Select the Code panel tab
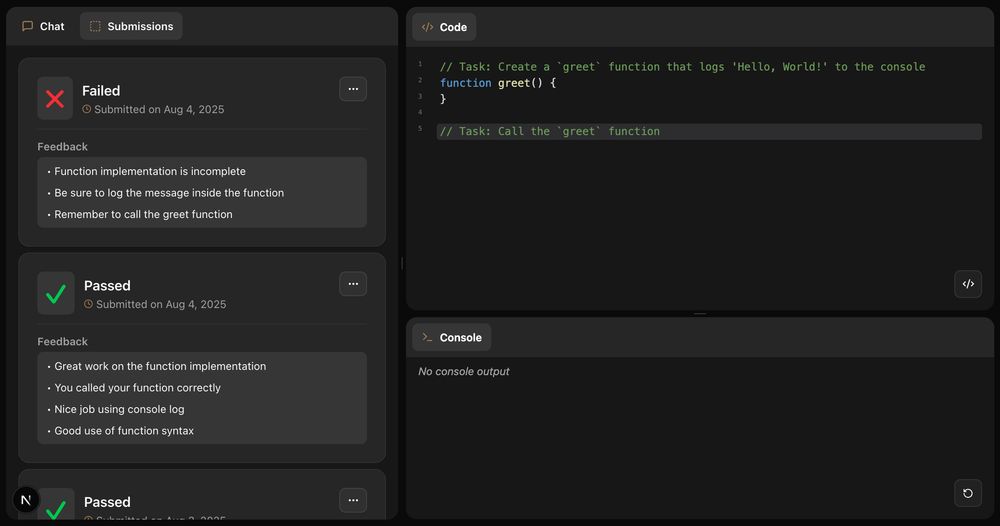Image resolution: width=1000 pixels, height=526 pixels. coord(444,27)
